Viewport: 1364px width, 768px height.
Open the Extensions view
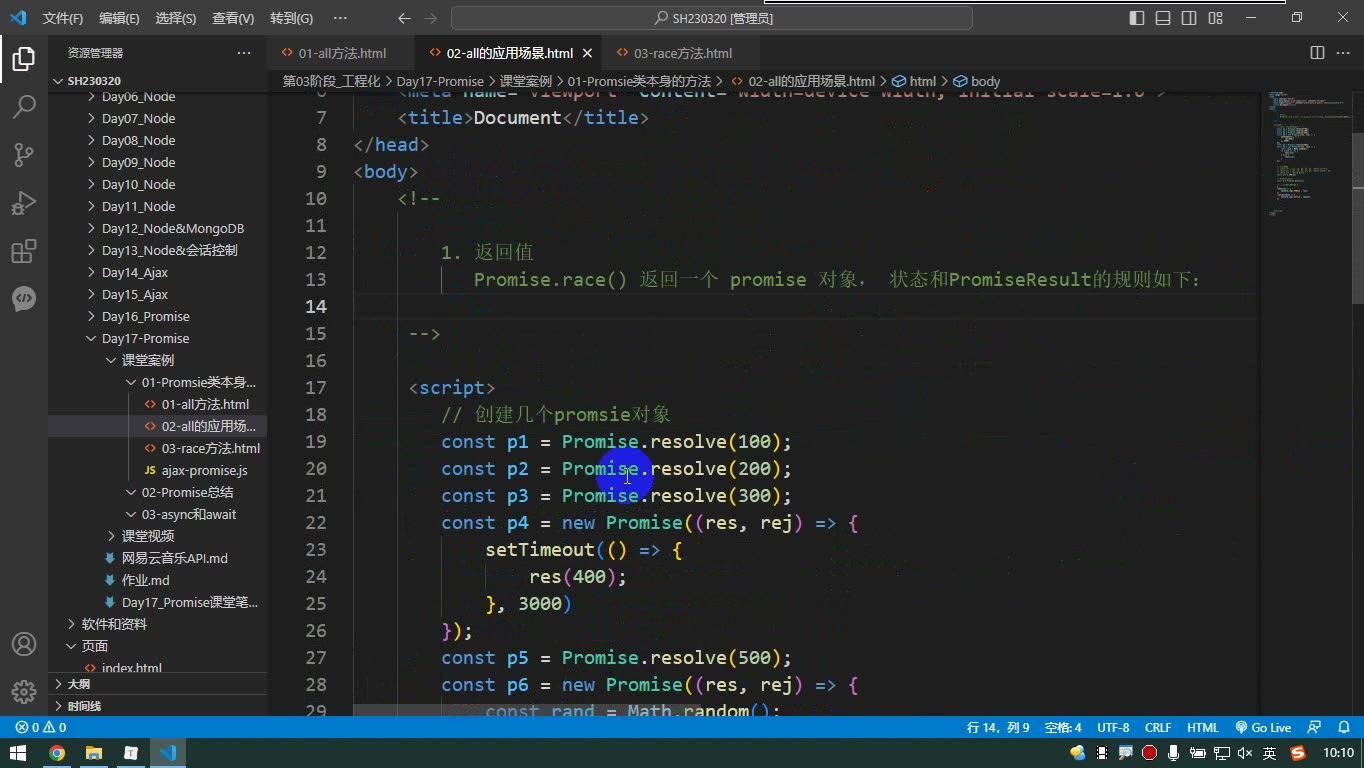click(24, 251)
